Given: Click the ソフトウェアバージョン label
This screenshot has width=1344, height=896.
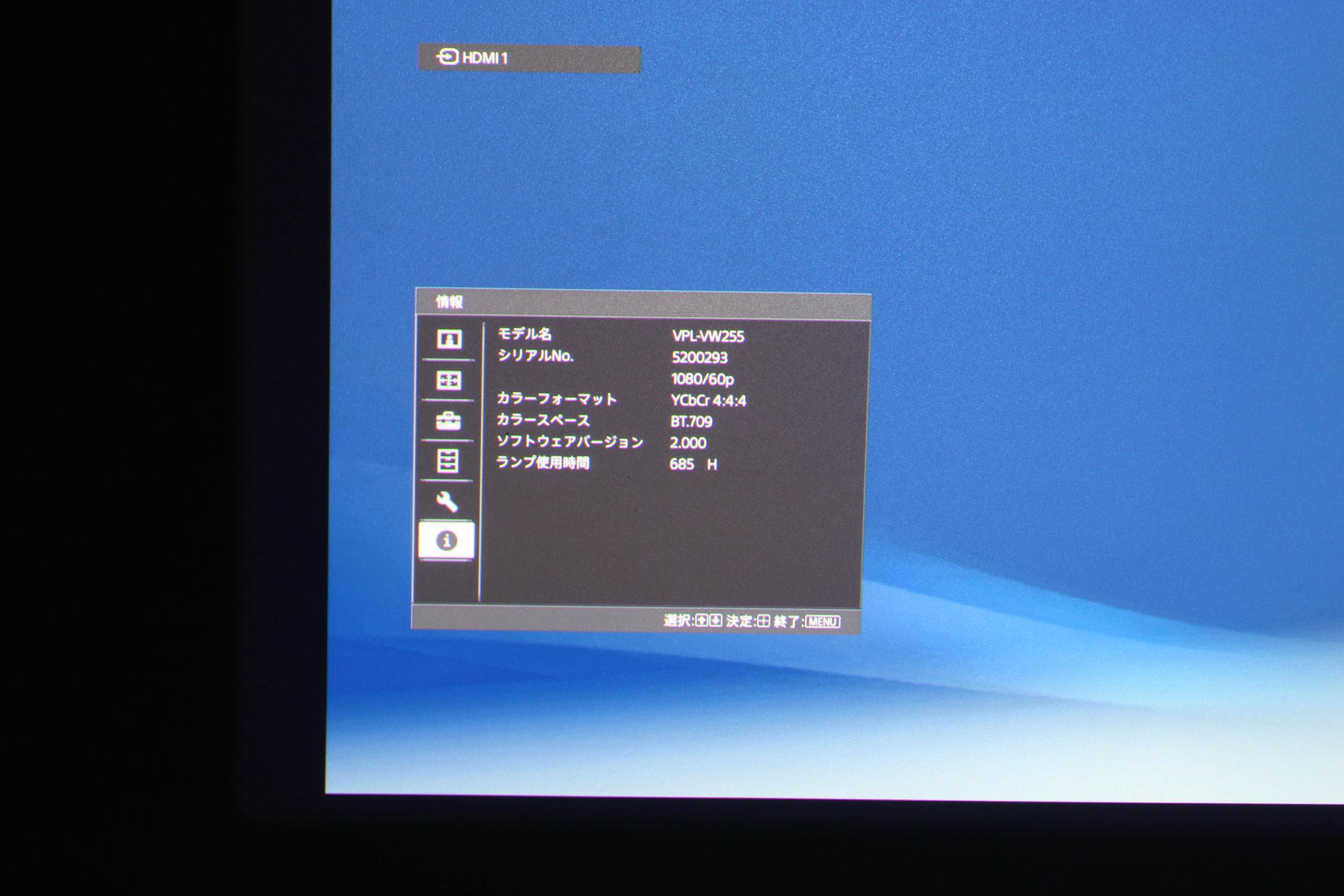Looking at the screenshot, I should coord(570,441).
